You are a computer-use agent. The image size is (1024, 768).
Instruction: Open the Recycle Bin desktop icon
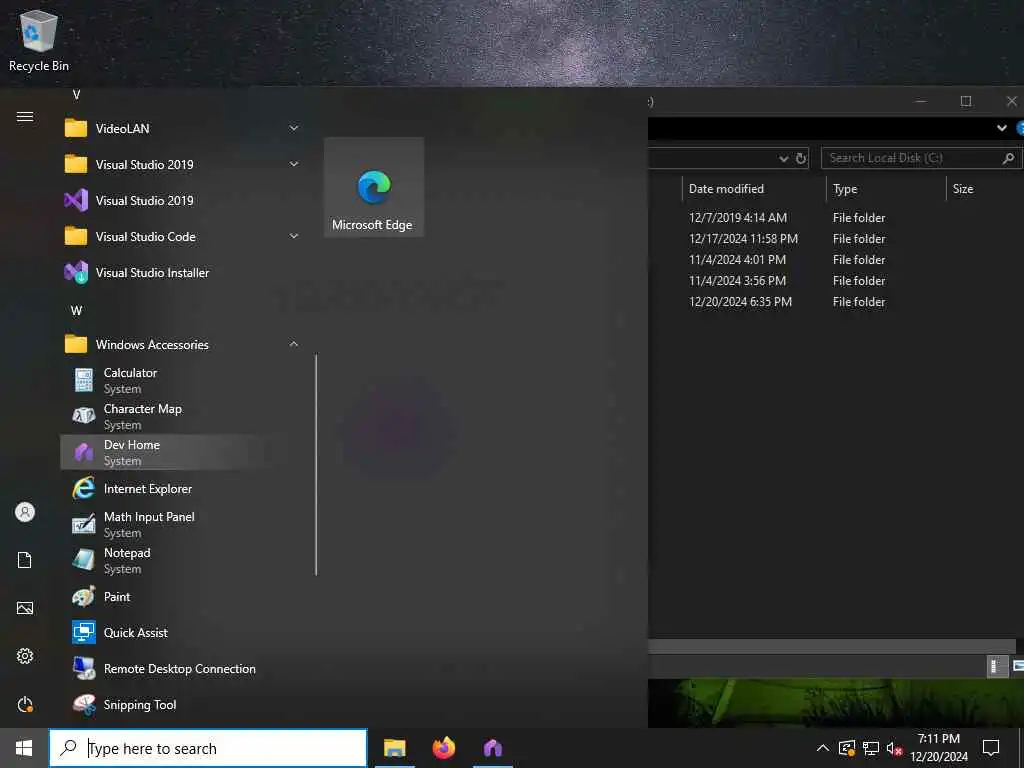coord(39,40)
